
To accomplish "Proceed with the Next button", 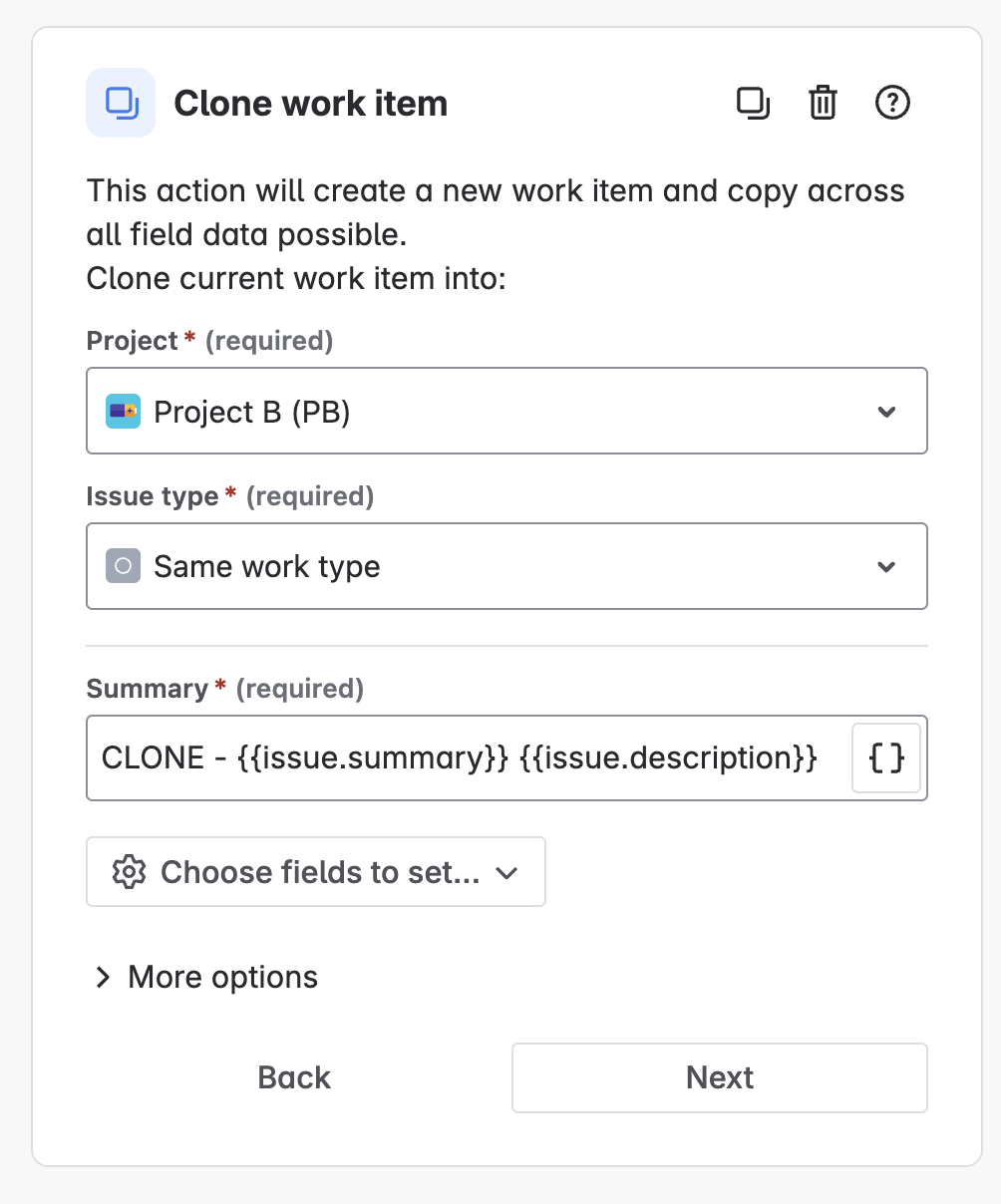I will pyautogui.click(x=720, y=1077).
